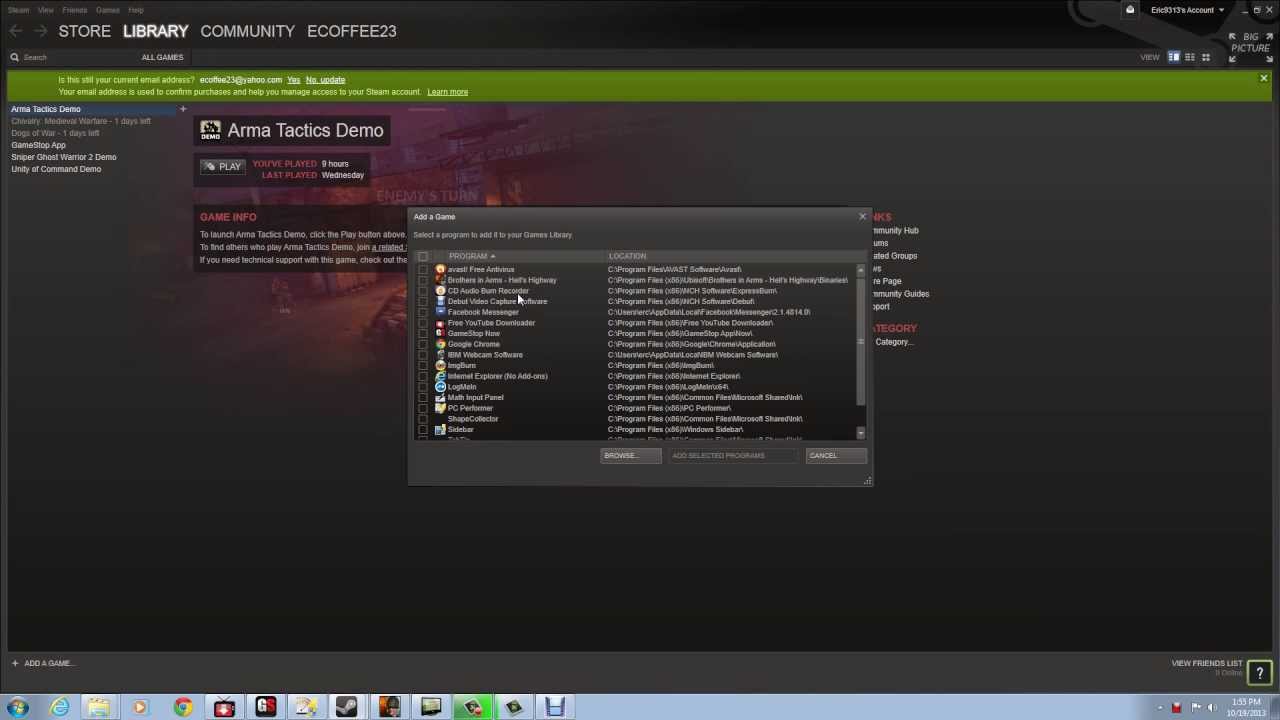Open the Games menu
Screen dimensions: 1280x720
[107, 10]
